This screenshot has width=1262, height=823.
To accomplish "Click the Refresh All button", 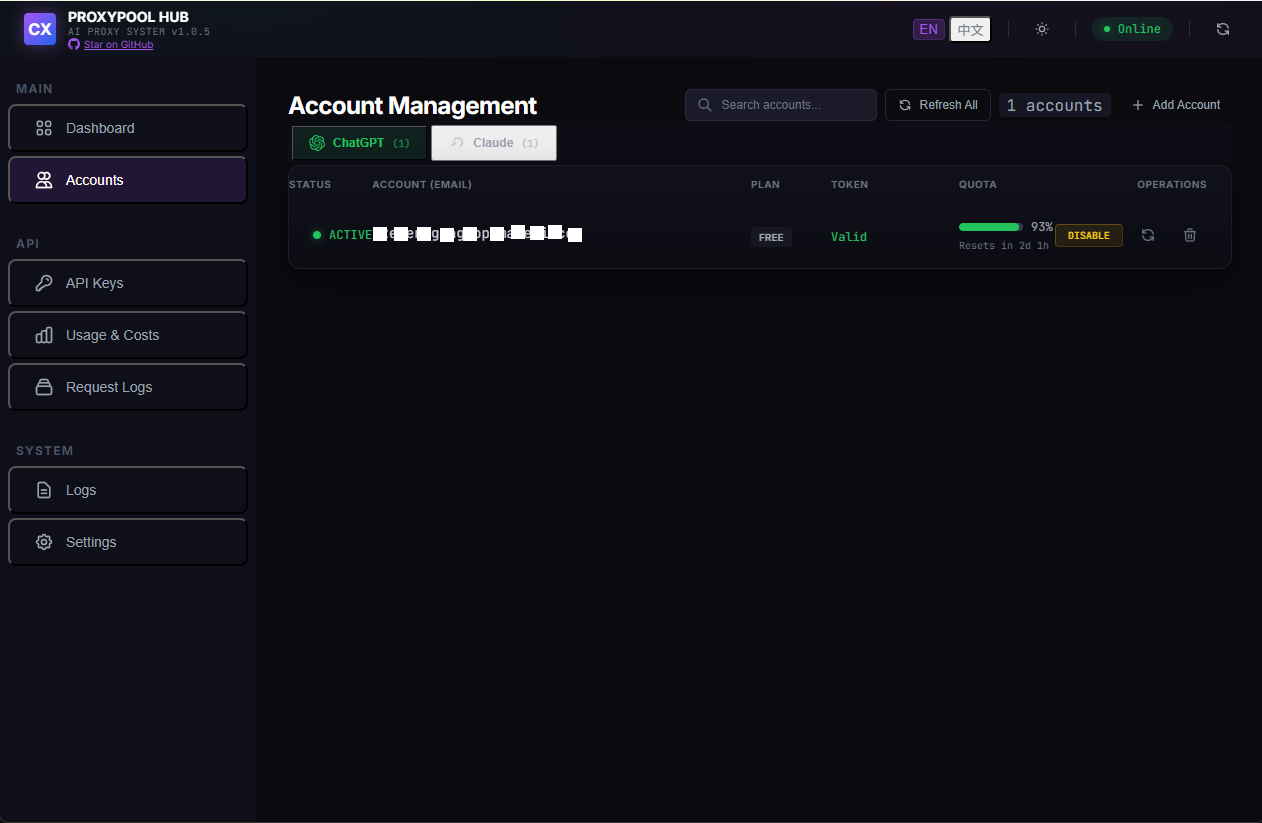I will click(x=937, y=105).
